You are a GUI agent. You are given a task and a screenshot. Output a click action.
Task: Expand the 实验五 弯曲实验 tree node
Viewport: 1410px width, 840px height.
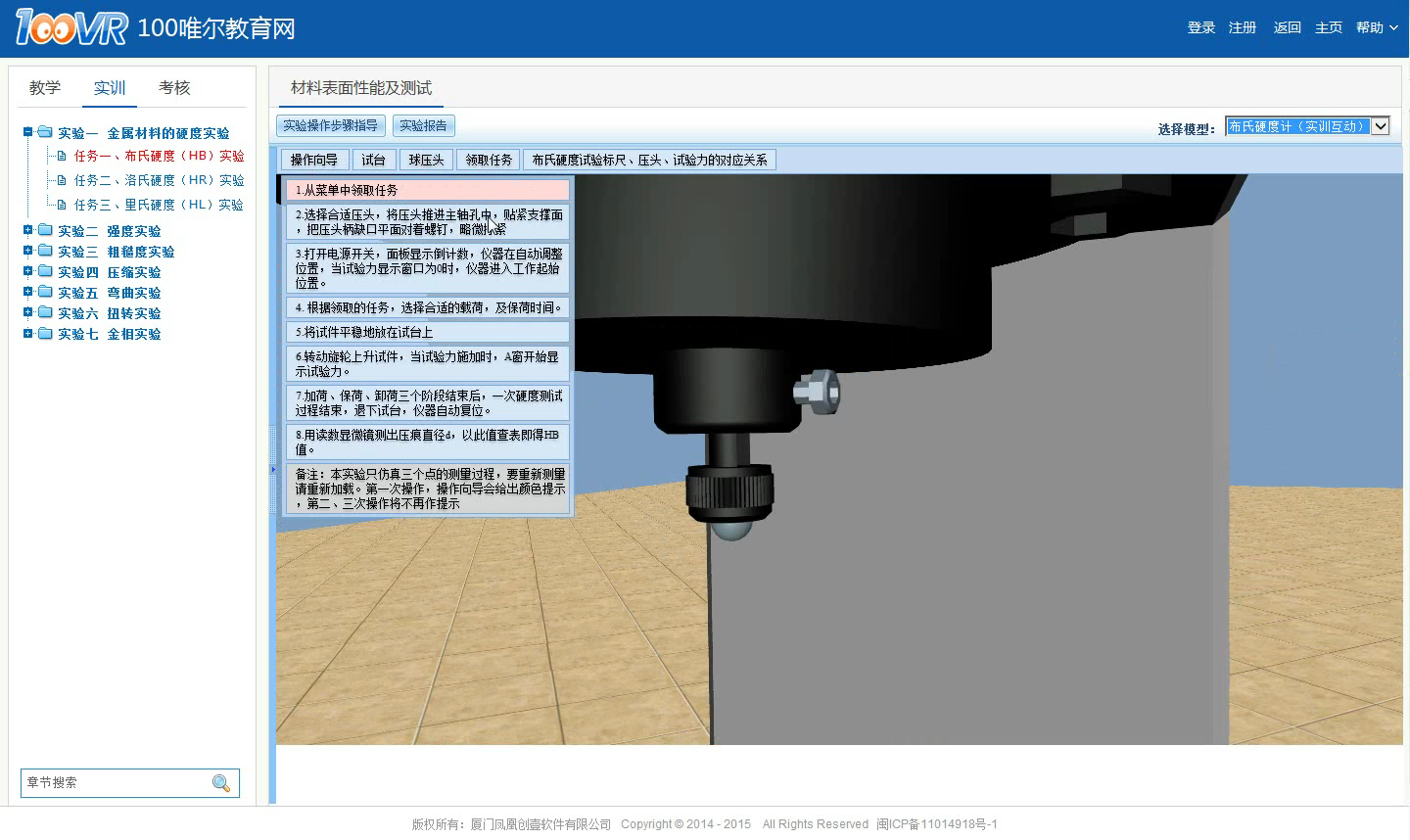pos(28,293)
